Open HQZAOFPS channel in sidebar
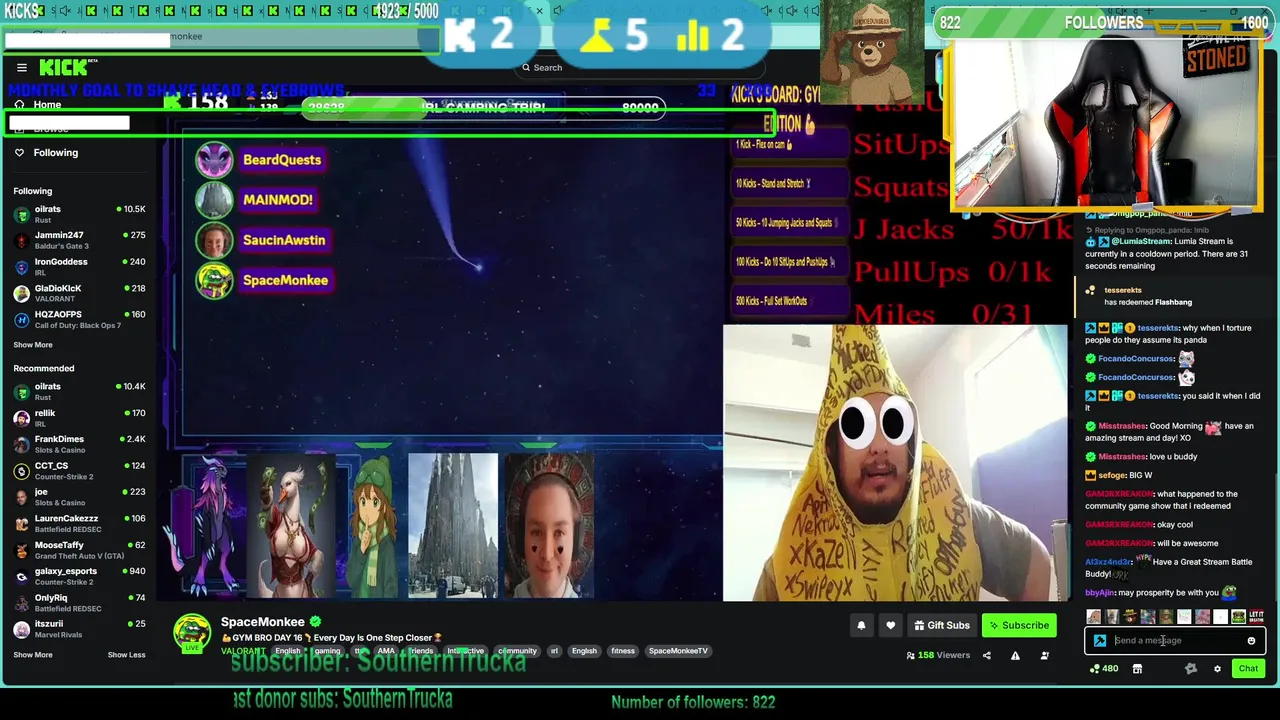This screenshot has height=720, width=1280. tap(80, 320)
